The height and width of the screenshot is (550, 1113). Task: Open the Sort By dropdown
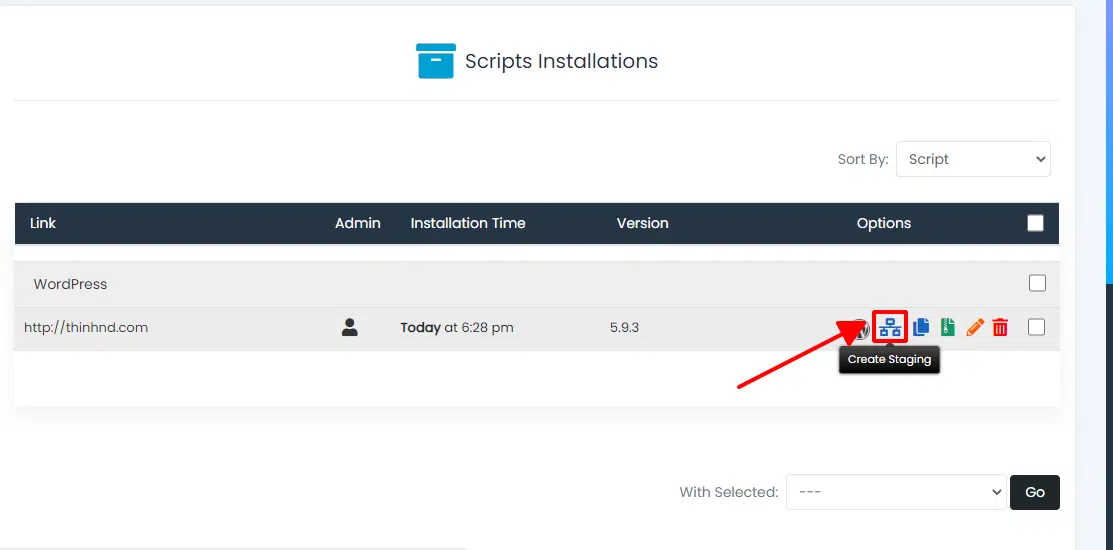coord(973,159)
